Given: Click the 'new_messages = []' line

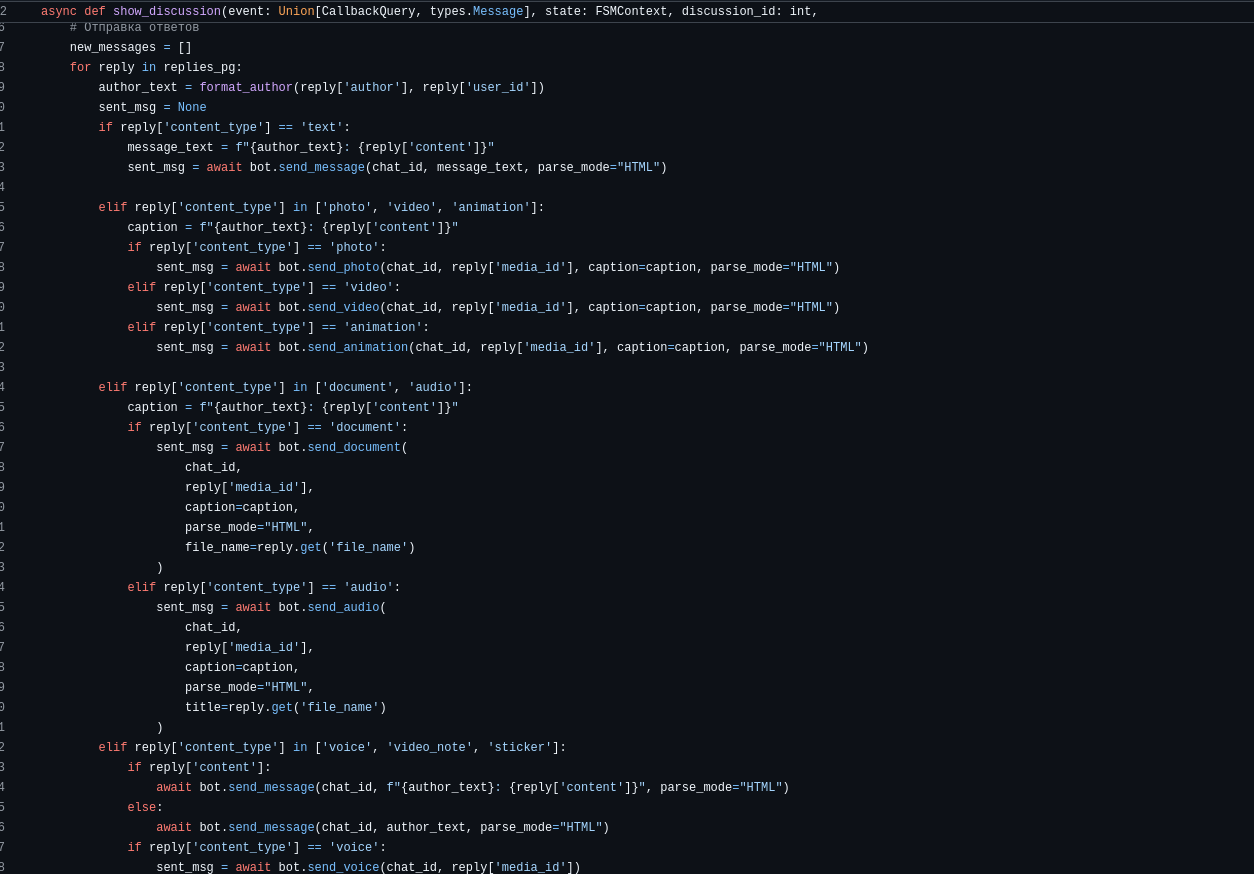Looking at the screenshot, I should (x=131, y=48).
